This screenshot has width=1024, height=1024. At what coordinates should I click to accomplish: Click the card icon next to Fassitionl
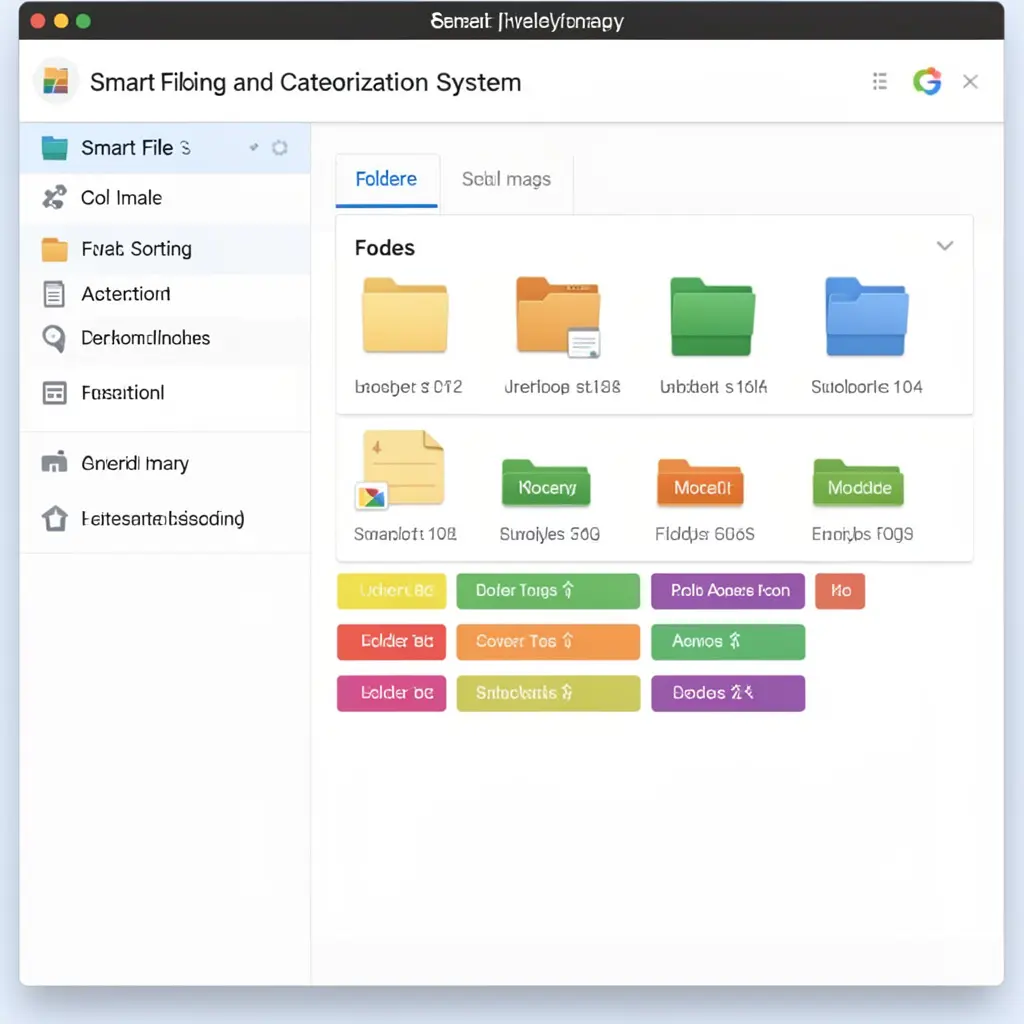(x=54, y=392)
